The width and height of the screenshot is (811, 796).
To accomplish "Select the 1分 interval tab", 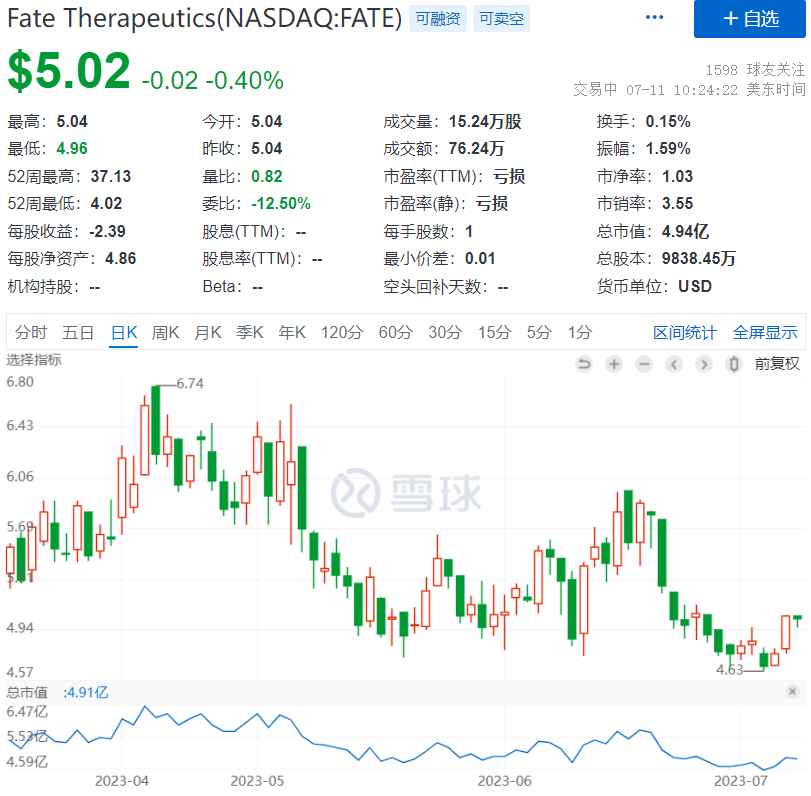I will coord(579,332).
